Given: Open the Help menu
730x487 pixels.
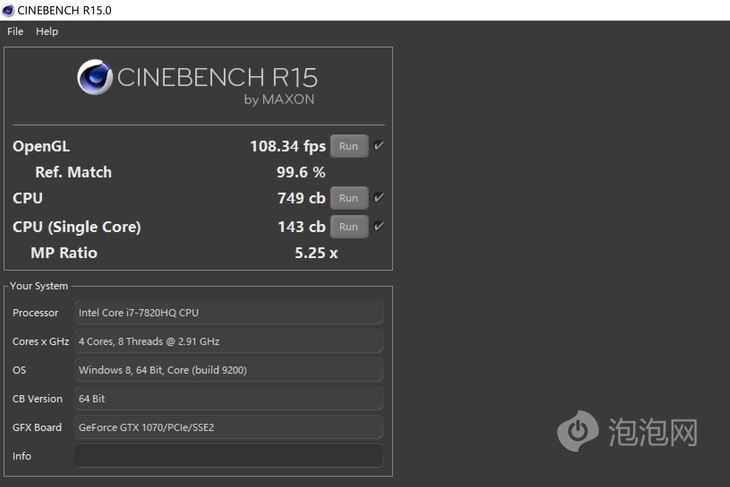Looking at the screenshot, I should [x=47, y=32].
